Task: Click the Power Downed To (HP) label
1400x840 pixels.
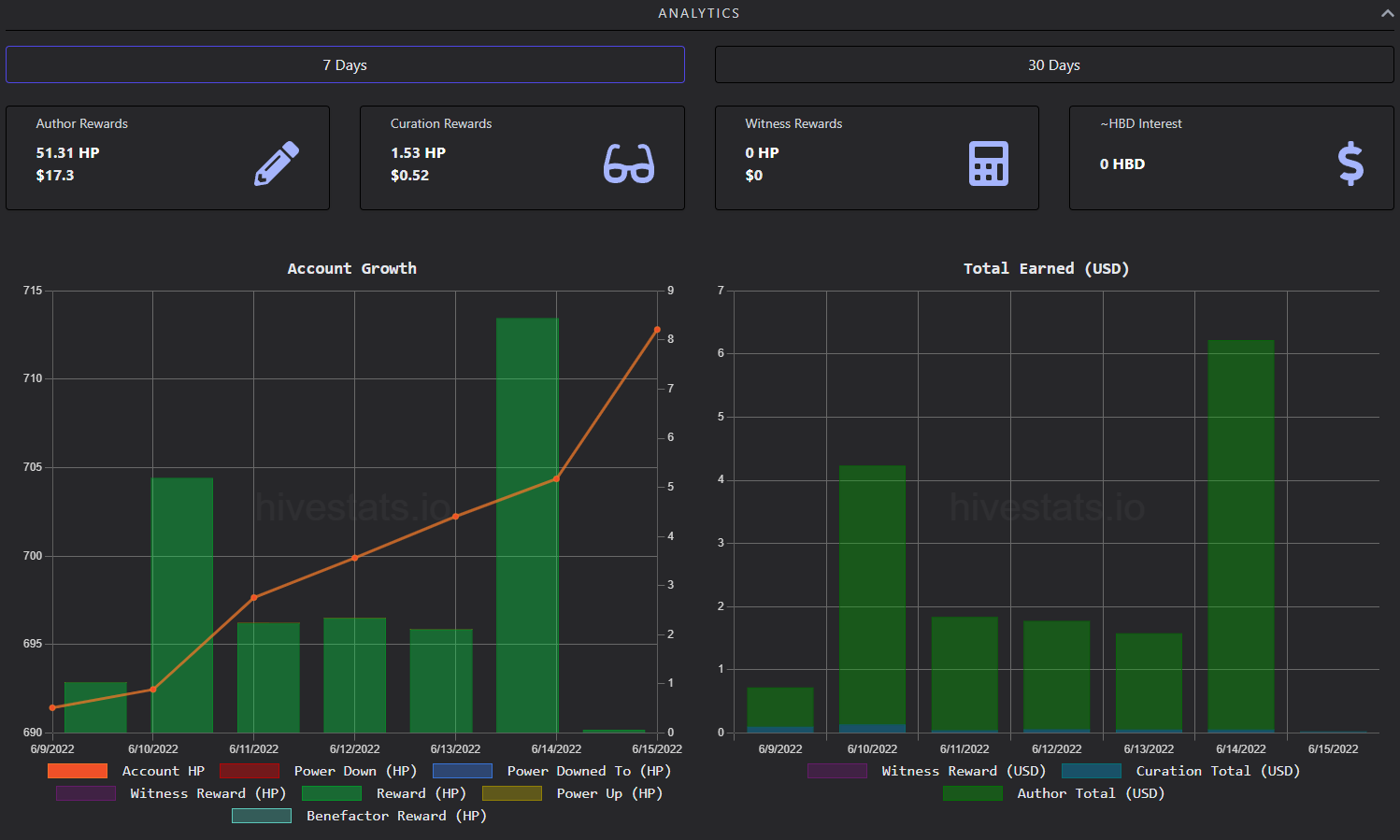Action: point(589,771)
